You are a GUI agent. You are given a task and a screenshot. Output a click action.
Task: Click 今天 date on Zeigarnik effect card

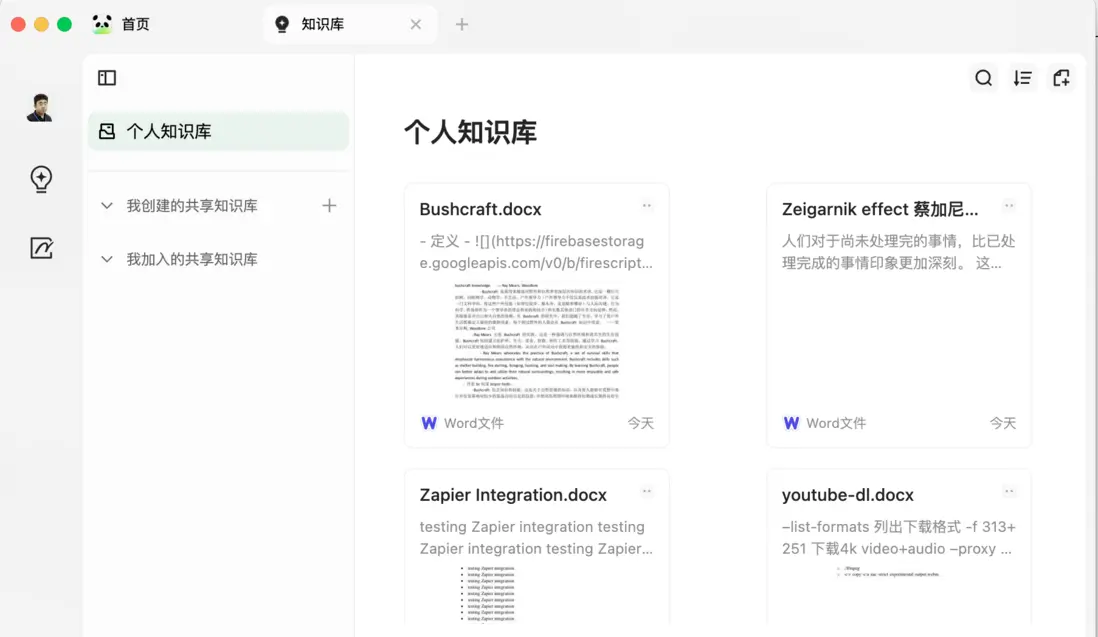tap(1003, 423)
